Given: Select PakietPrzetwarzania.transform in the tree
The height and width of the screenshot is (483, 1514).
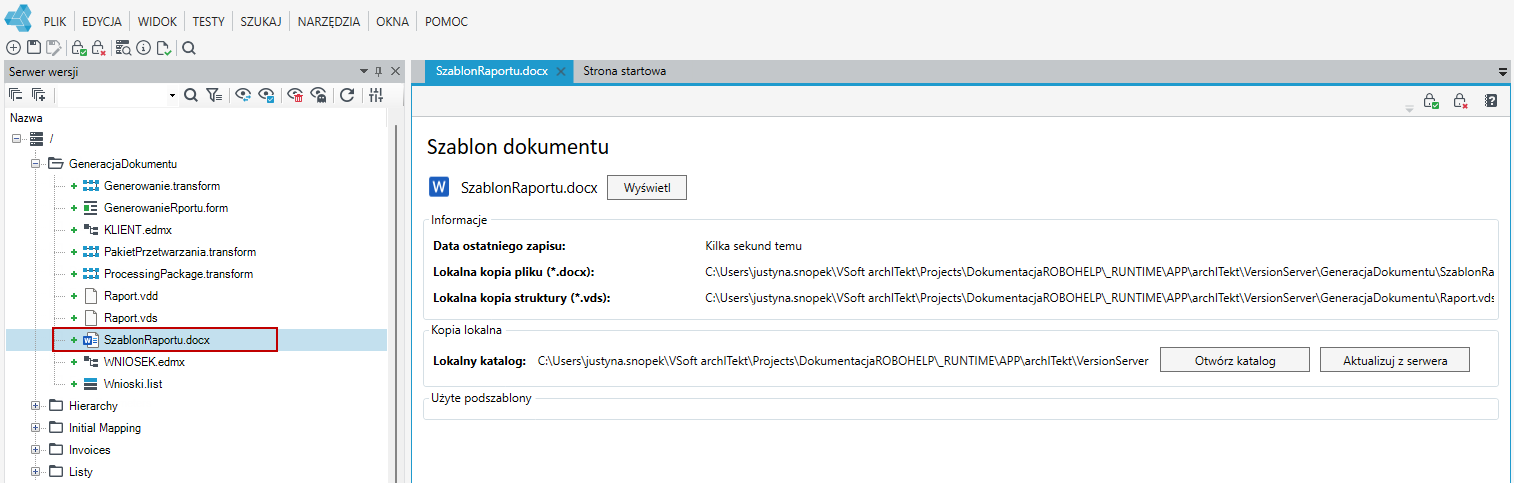Looking at the screenshot, I should (x=180, y=252).
